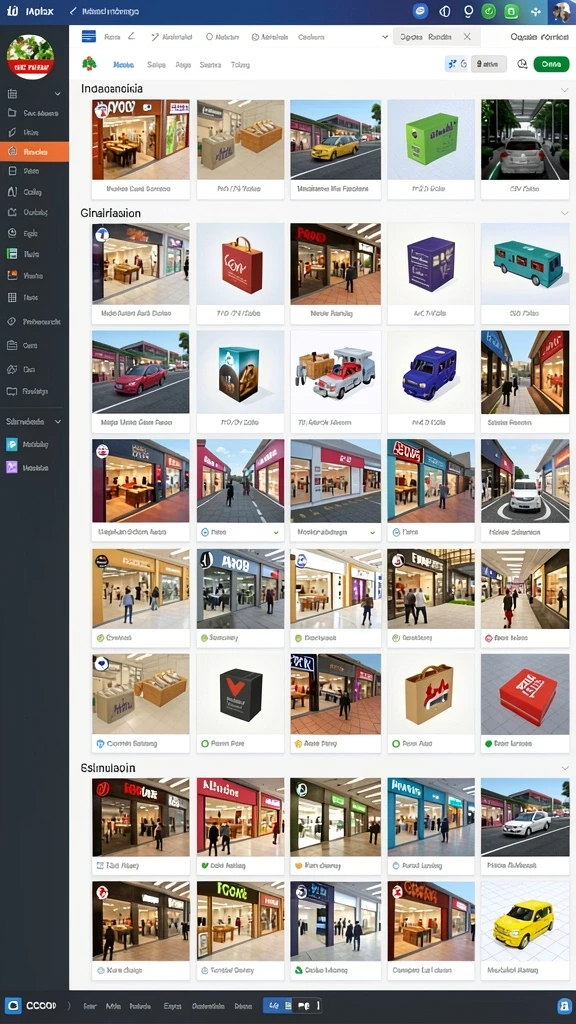This screenshot has width=576, height=1024.
Task: Open the teal bus model thumbnail
Action: tap(525, 264)
